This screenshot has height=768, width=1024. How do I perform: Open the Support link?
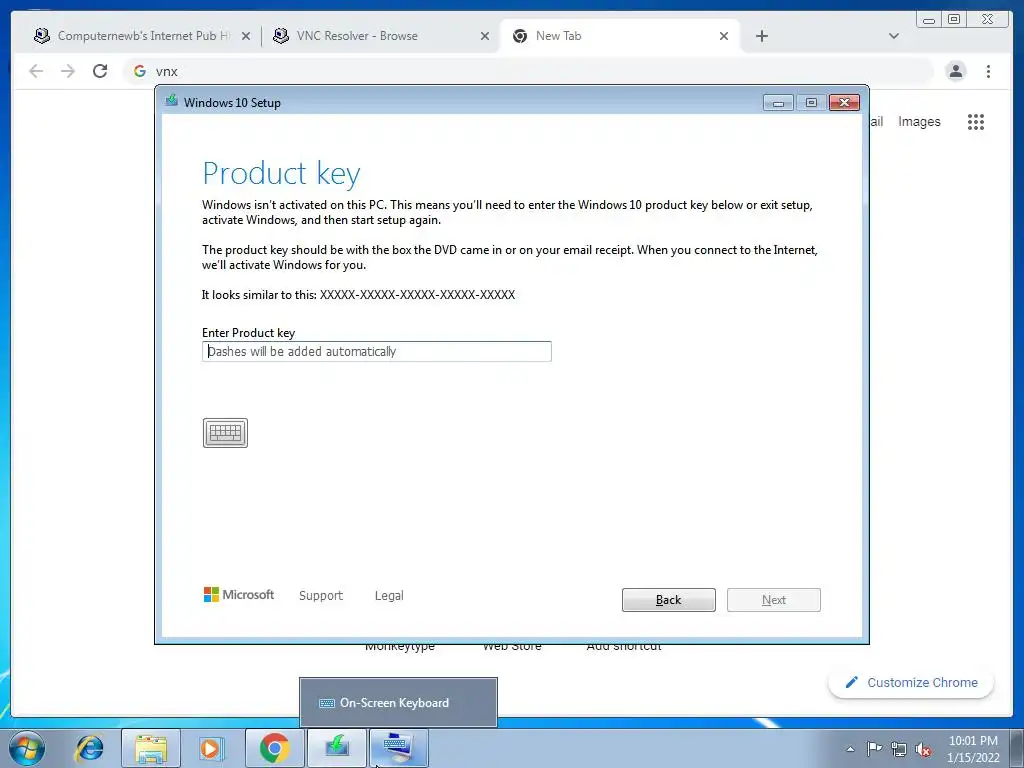(321, 596)
